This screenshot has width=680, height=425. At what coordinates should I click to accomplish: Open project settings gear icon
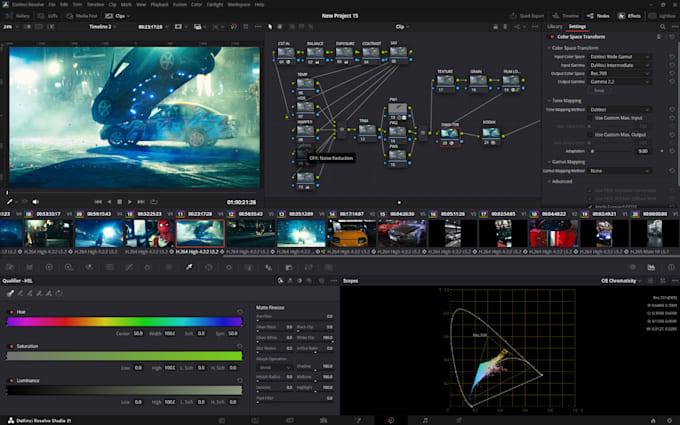point(670,420)
